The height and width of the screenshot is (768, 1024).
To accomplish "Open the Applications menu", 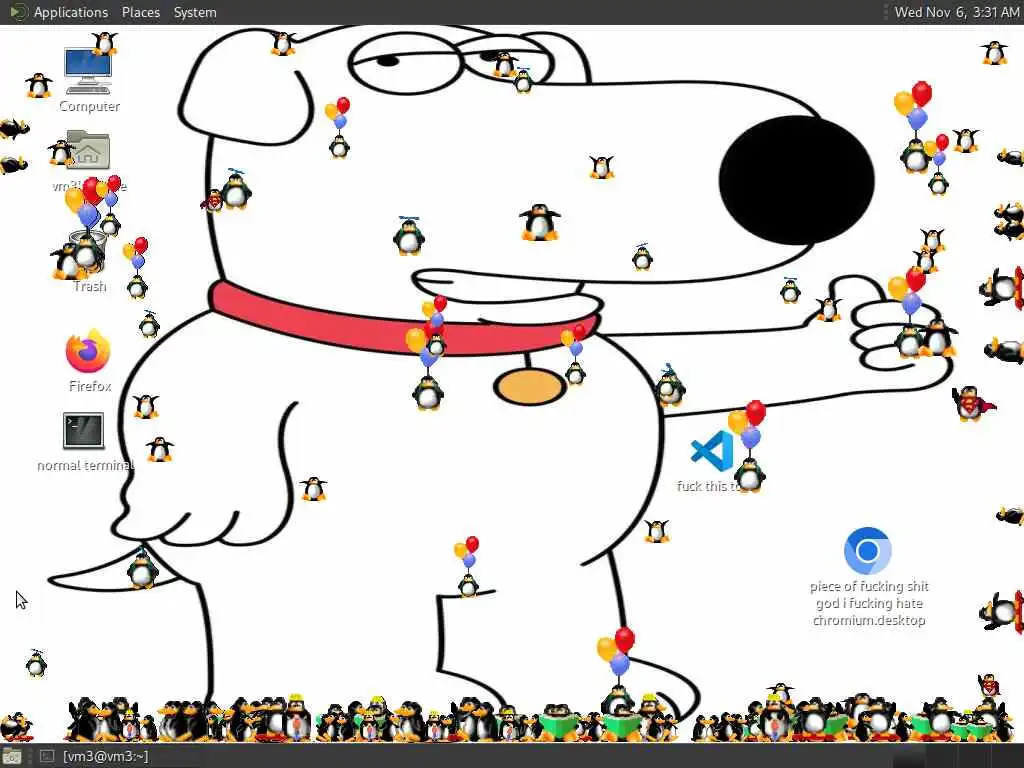I will coord(71,12).
